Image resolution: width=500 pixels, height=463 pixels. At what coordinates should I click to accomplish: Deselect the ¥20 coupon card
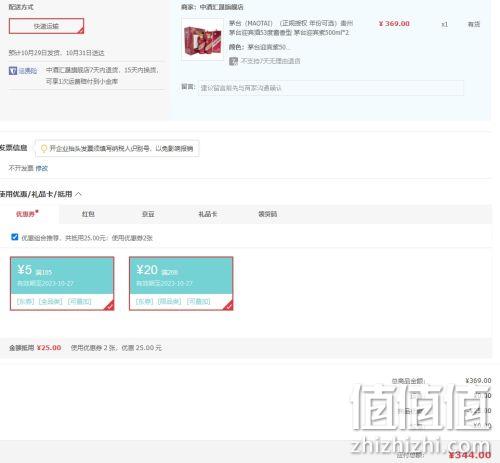181,283
